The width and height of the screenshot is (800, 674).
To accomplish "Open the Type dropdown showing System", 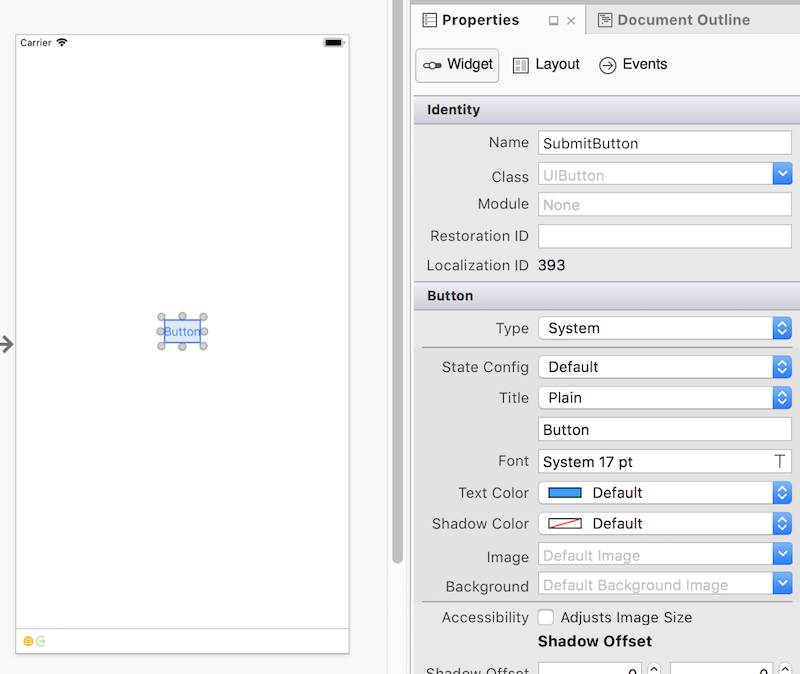I will click(x=781, y=328).
